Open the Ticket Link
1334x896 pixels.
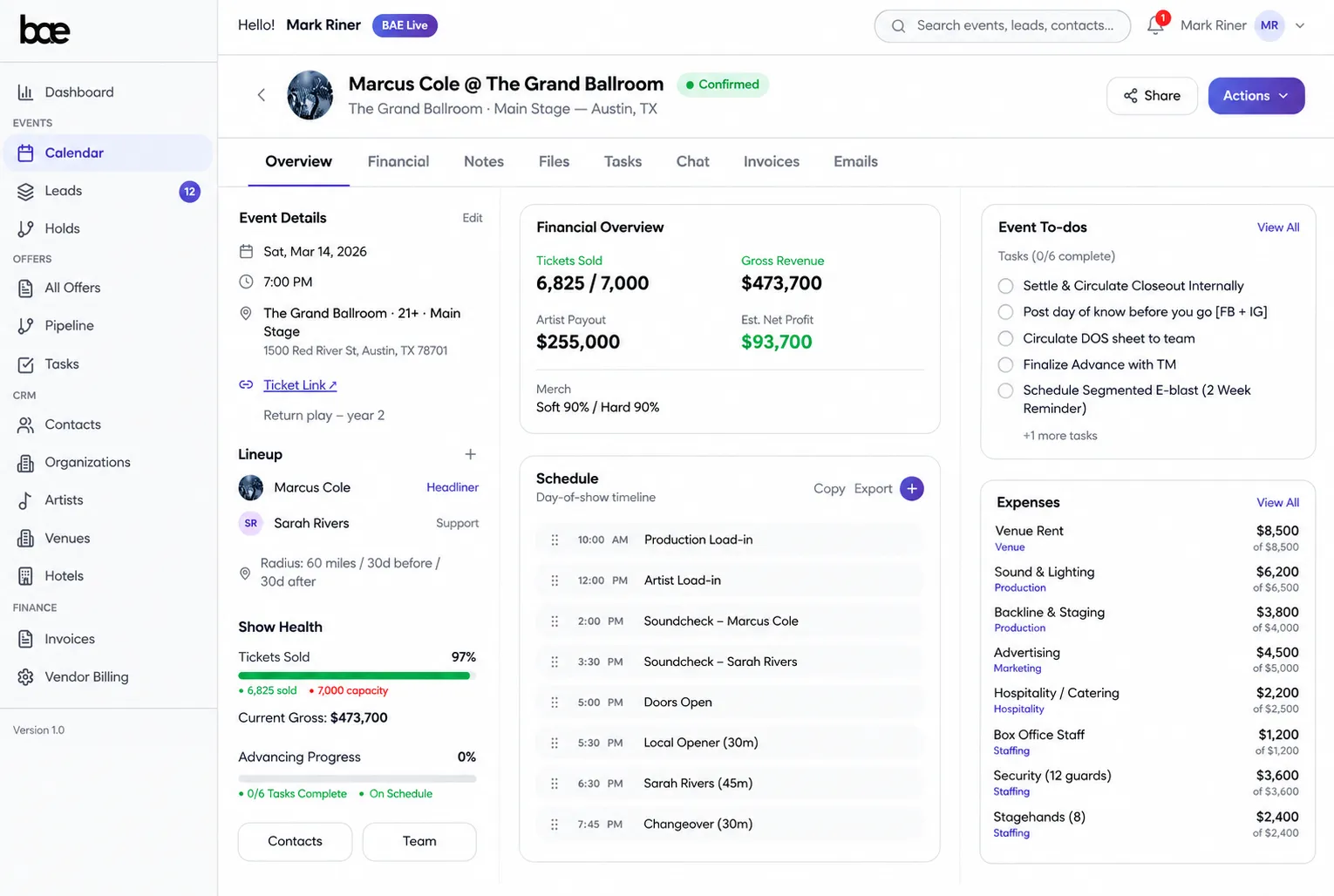299,385
